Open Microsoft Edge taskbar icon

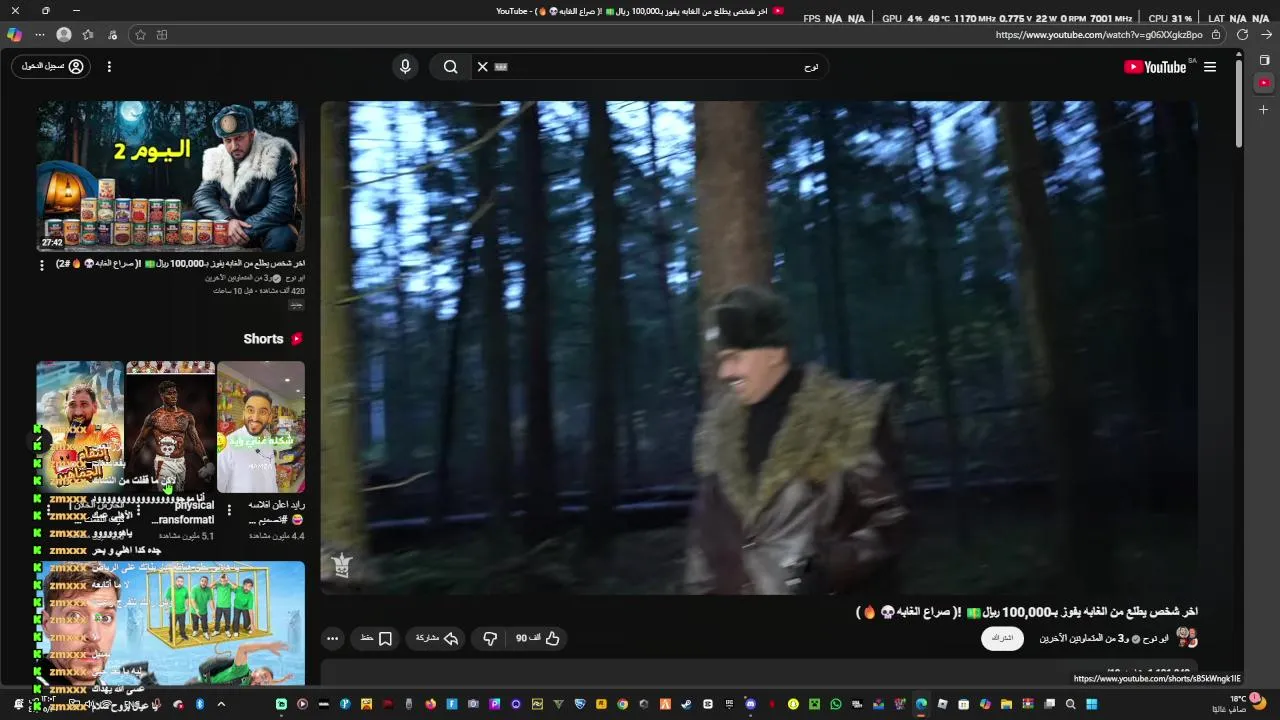(921, 704)
